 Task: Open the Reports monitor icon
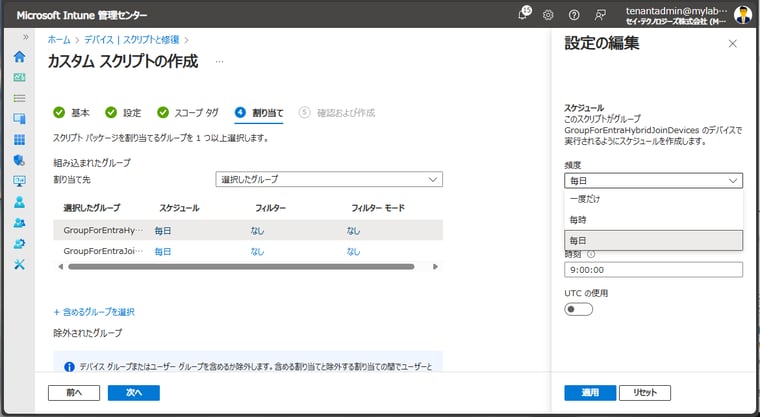[19, 181]
